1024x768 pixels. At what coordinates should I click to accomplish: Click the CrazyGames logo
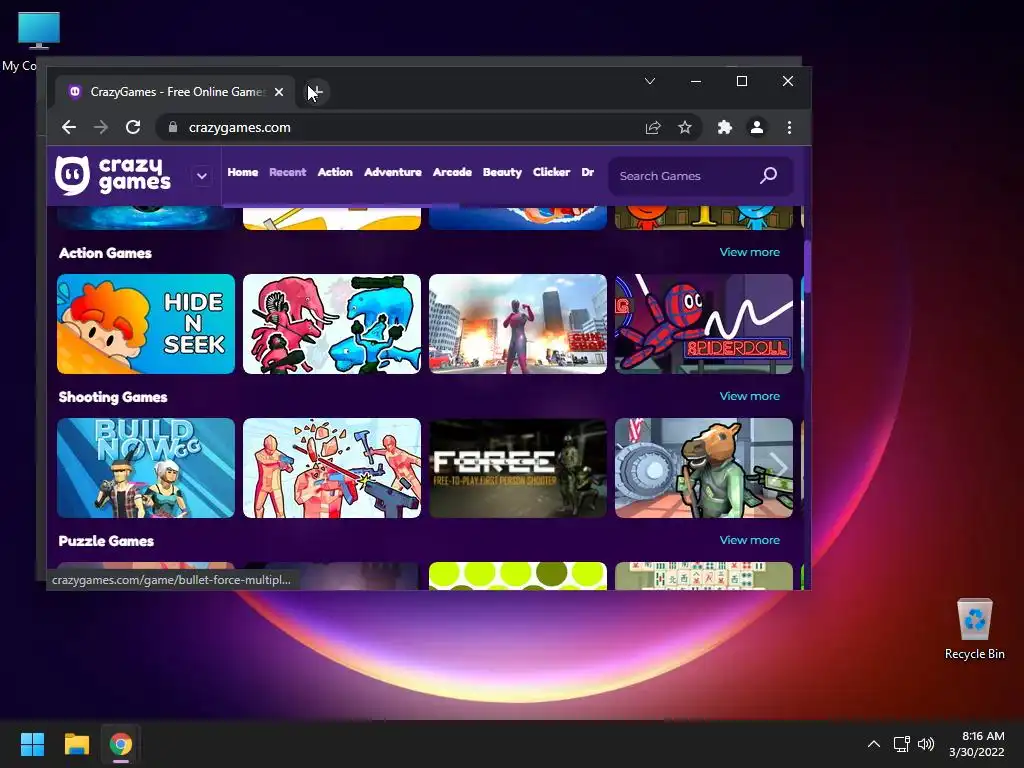114,176
